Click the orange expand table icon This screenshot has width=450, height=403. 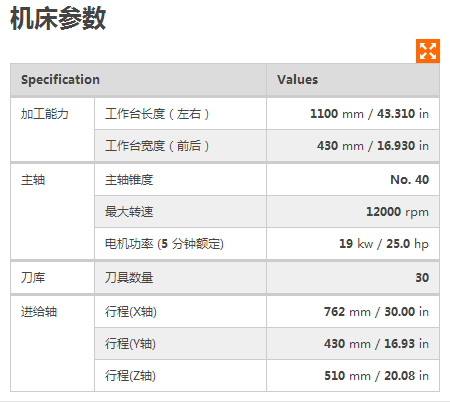428,51
